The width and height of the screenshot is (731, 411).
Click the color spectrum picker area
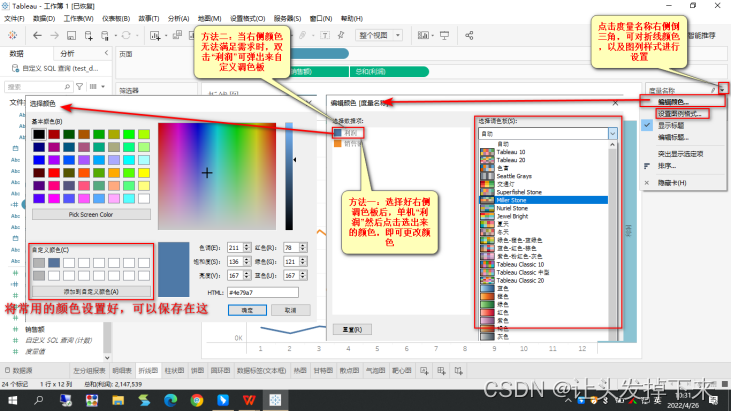click(217, 176)
